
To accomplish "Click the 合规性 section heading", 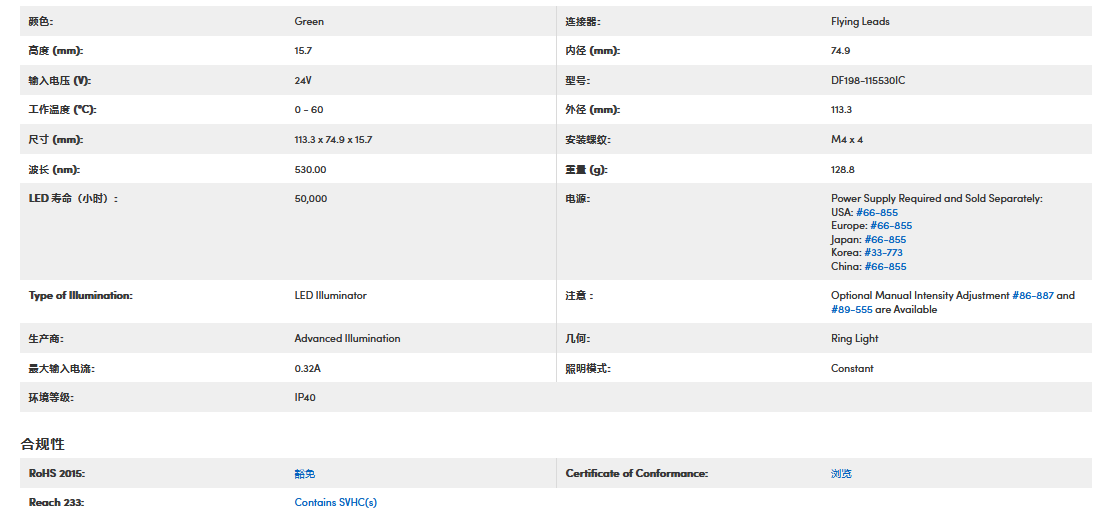I will pyautogui.click(x=42, y=444).
